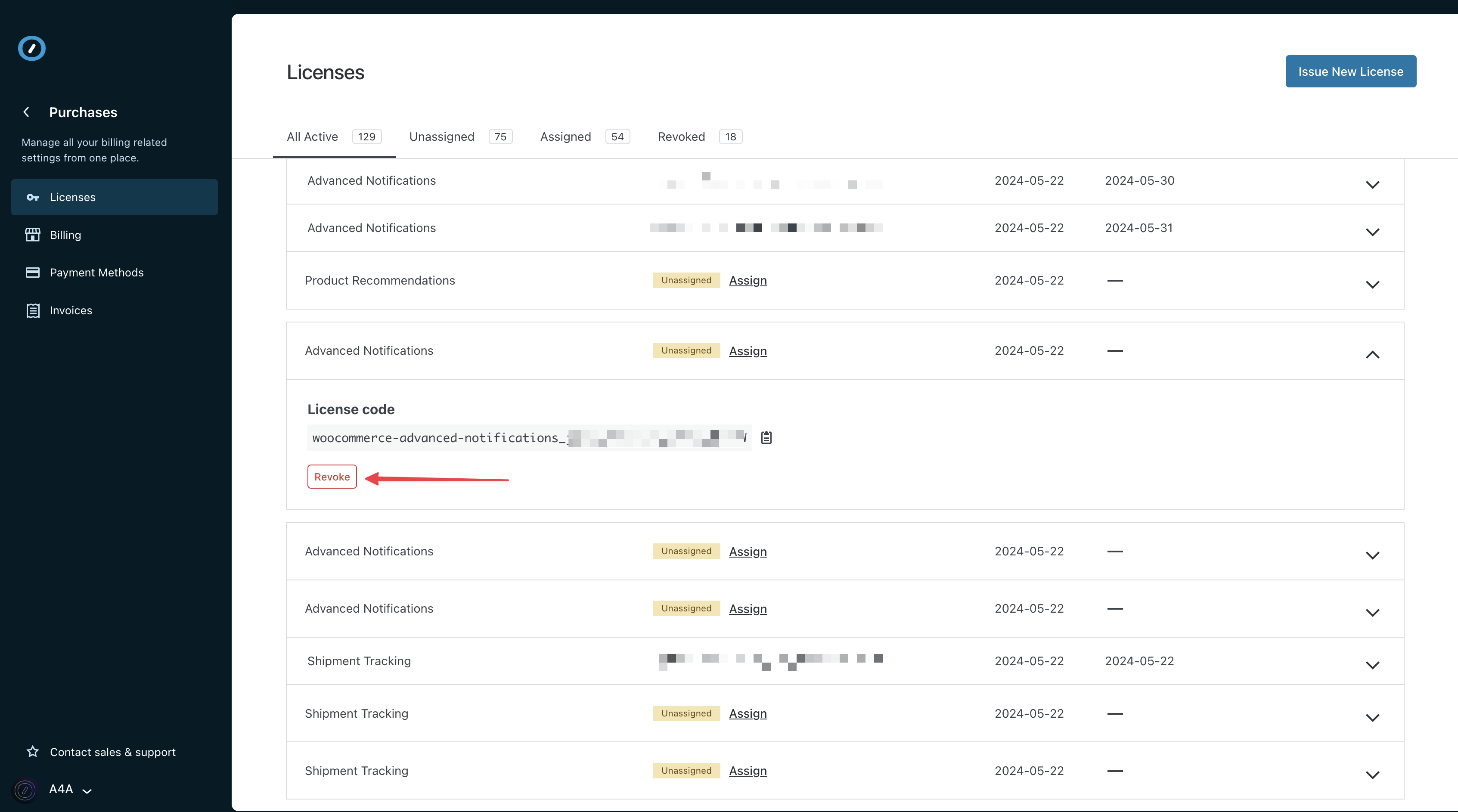The image size is (1458, 812).
Task: Click Assign link for Product Recommendations
Action: pyautogui.click(x=748, y=281)
